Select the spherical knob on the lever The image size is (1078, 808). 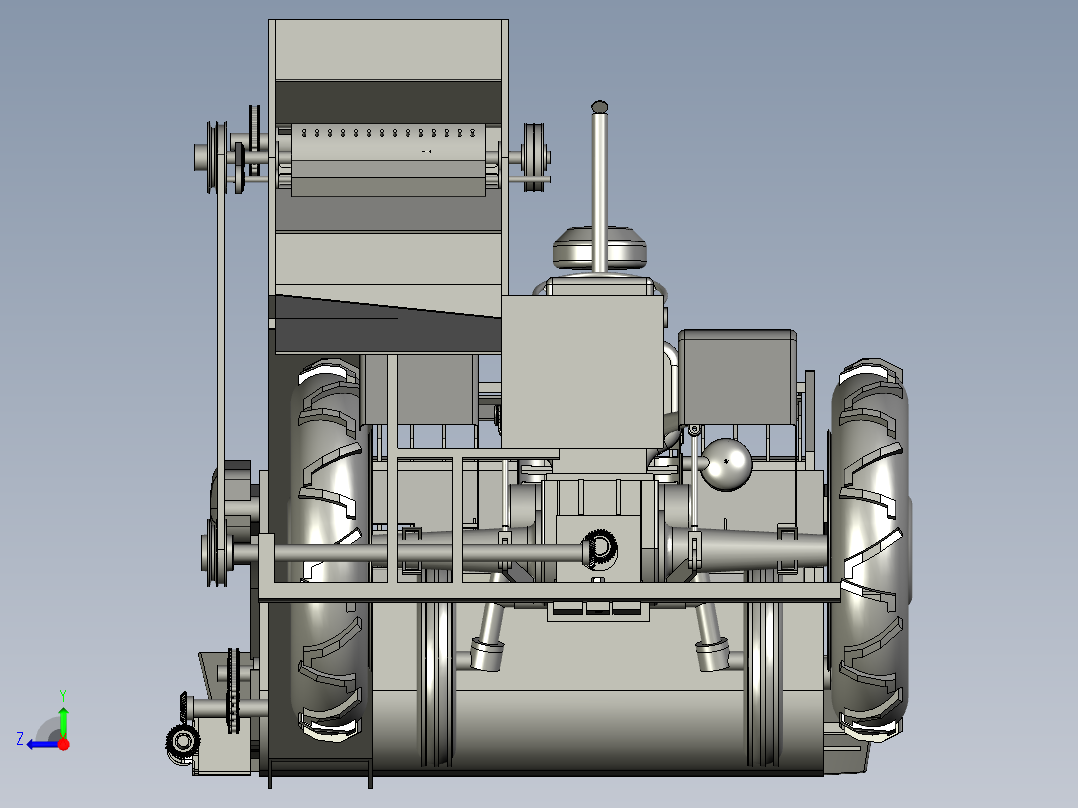tap(727, 465)
